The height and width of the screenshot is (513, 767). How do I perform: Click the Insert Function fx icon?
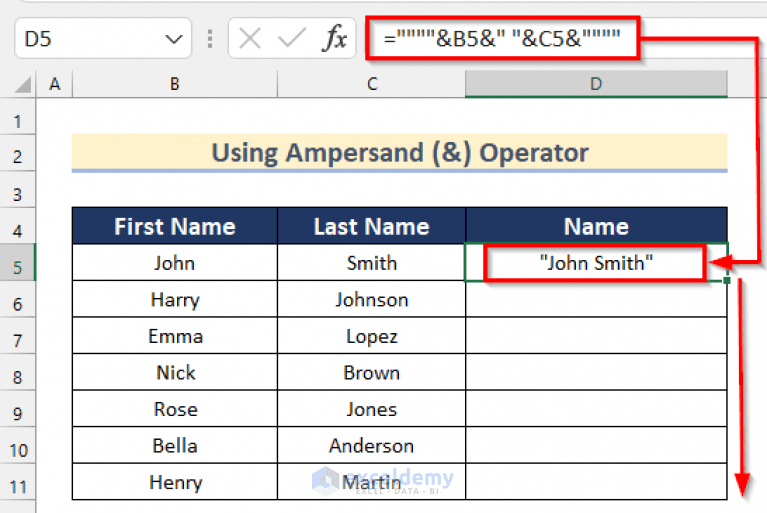click(335, 38)
